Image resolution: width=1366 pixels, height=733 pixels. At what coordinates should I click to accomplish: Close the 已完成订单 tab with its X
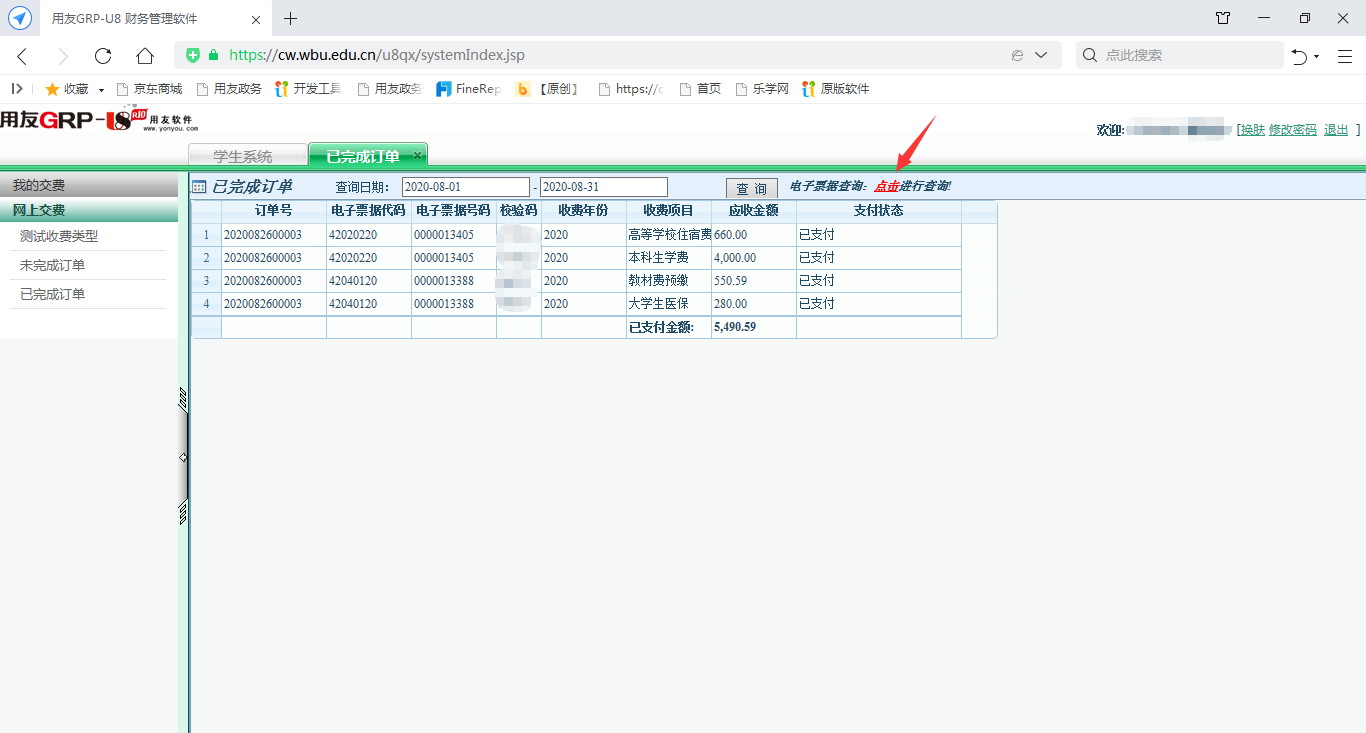[418, 155]
